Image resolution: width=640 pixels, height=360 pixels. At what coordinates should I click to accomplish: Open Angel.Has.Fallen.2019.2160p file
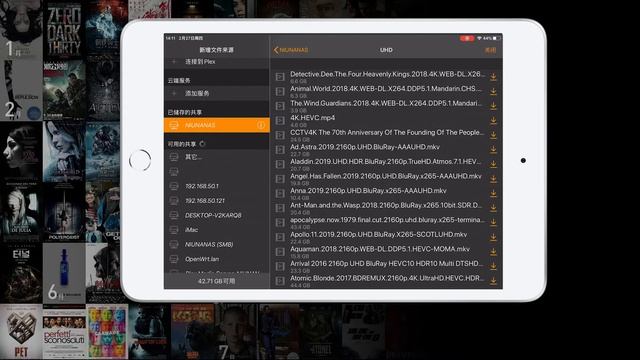tap(386, 176)
